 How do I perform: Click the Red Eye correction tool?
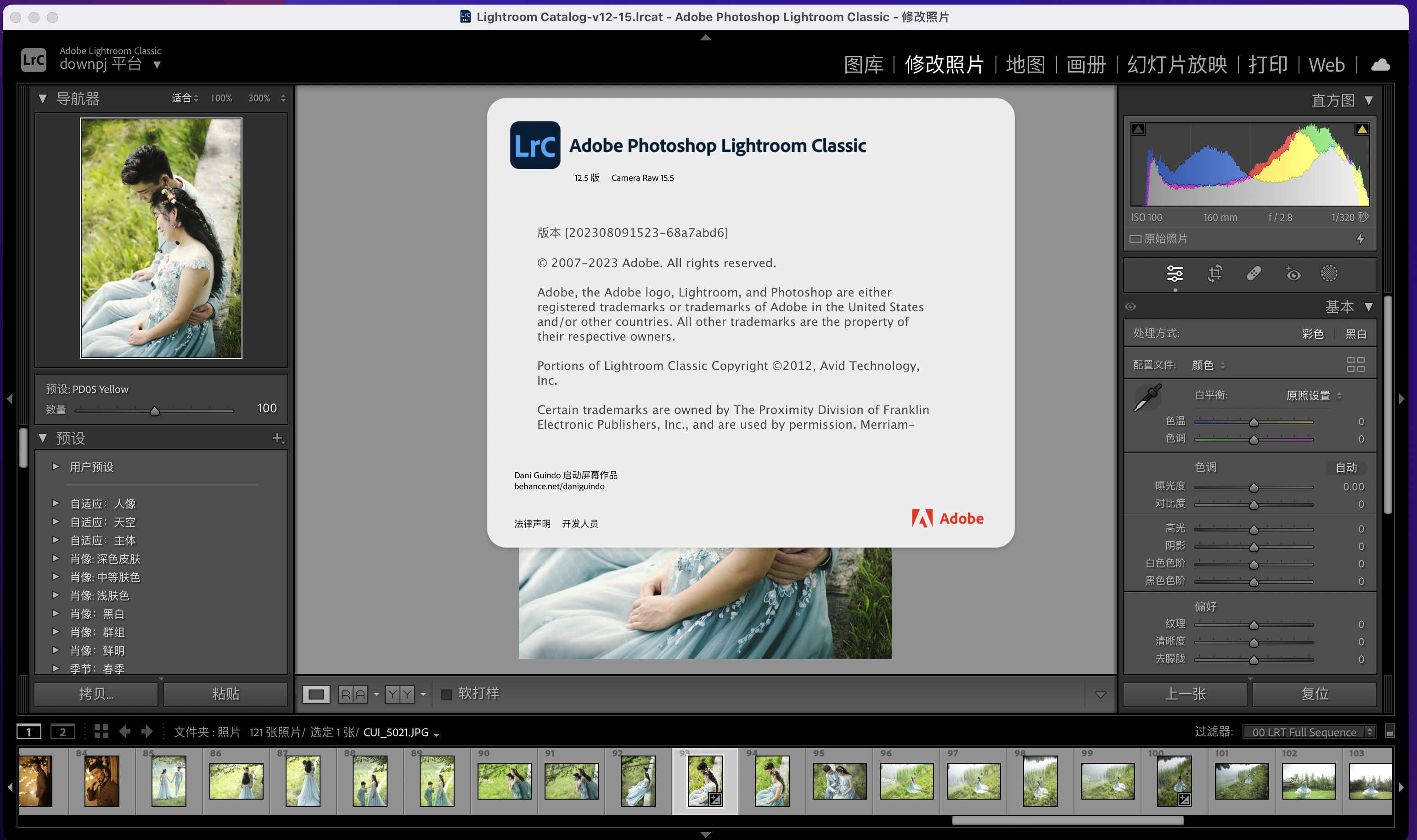pos(1293,274)
